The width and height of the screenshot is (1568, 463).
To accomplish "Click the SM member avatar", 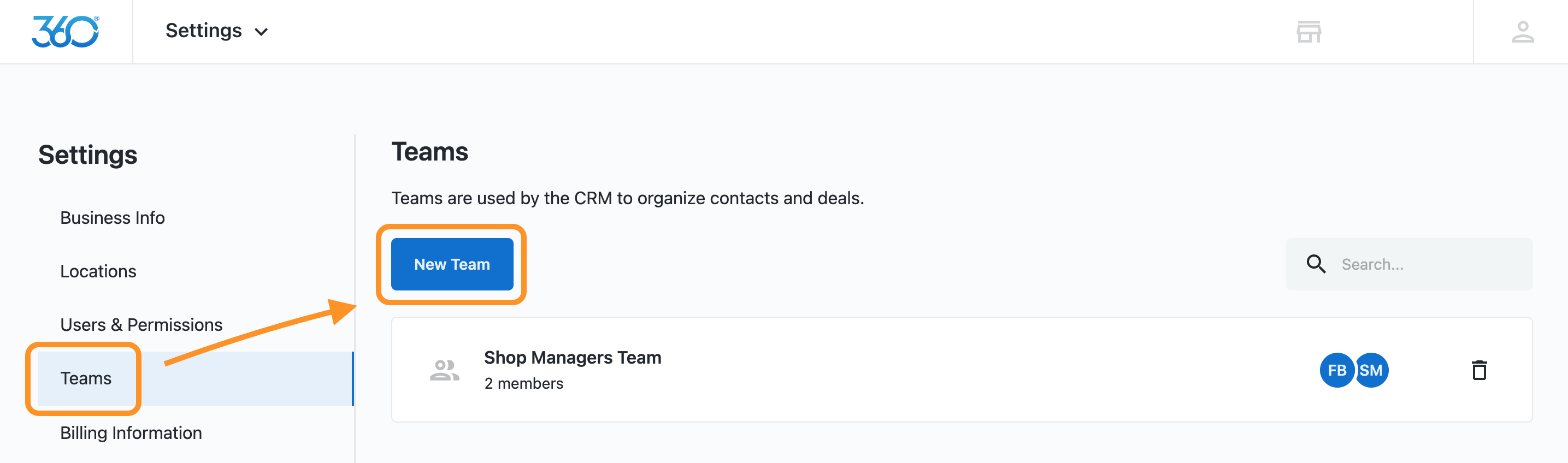I will tap(1372, 370).
